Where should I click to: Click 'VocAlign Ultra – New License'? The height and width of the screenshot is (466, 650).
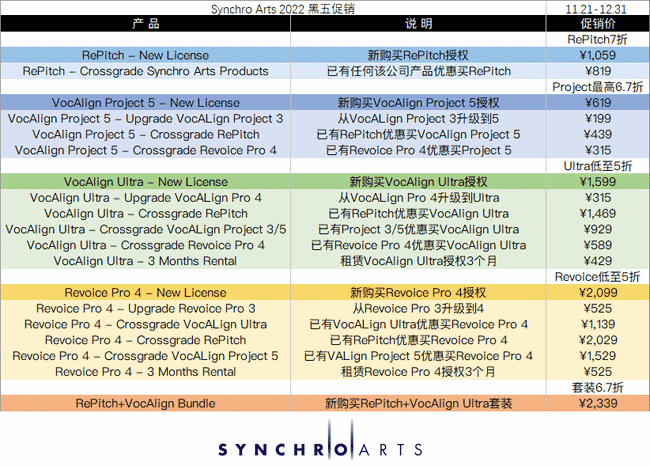(146, 182)
